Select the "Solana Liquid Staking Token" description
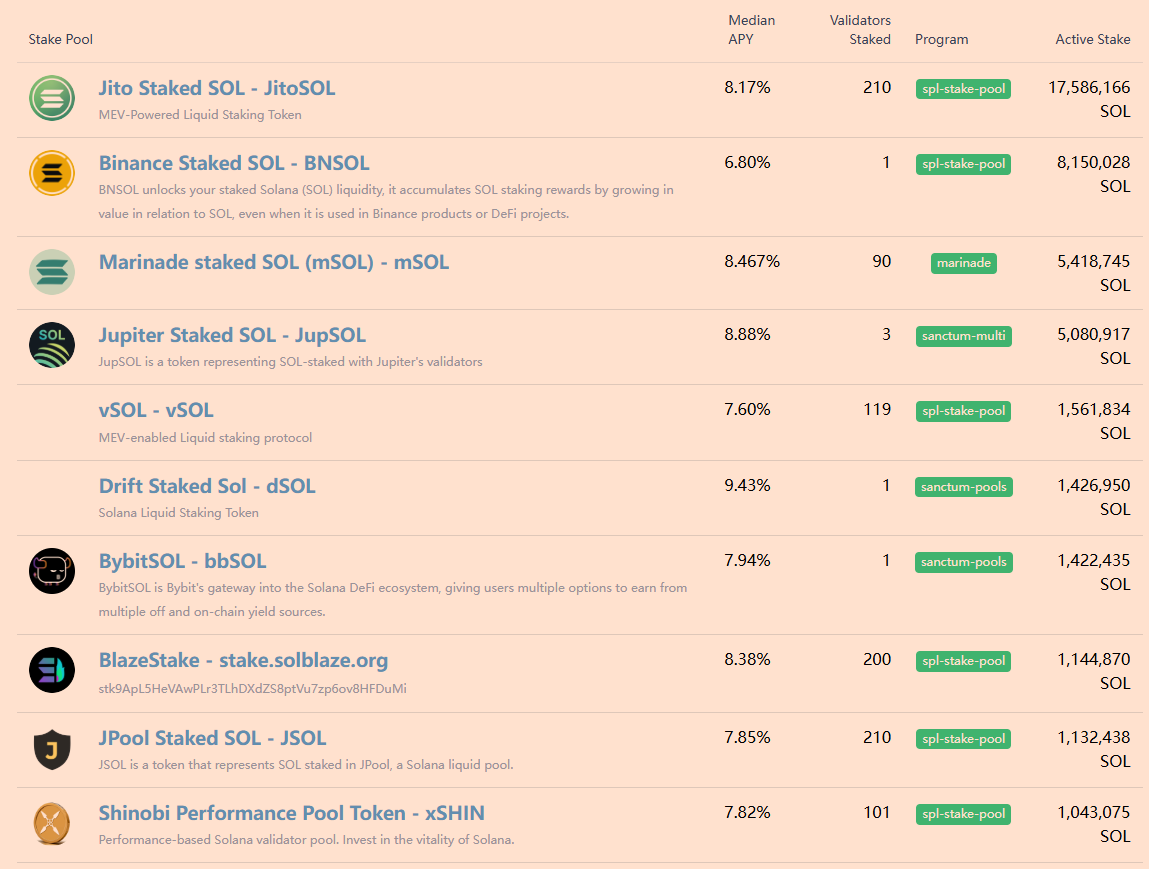Viewport: 1149px width, 869px height. point(179,513)
